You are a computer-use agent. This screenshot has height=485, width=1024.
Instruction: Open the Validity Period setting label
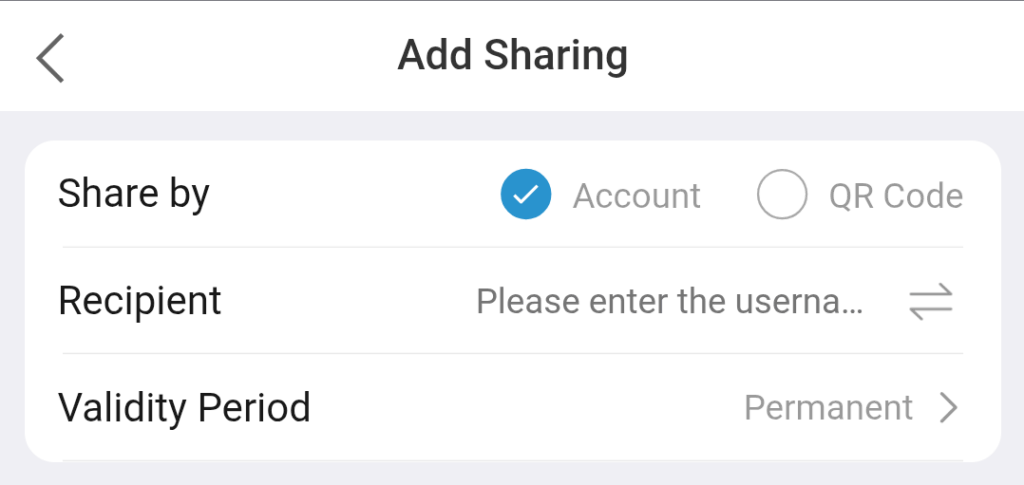(x=184, y=408)
